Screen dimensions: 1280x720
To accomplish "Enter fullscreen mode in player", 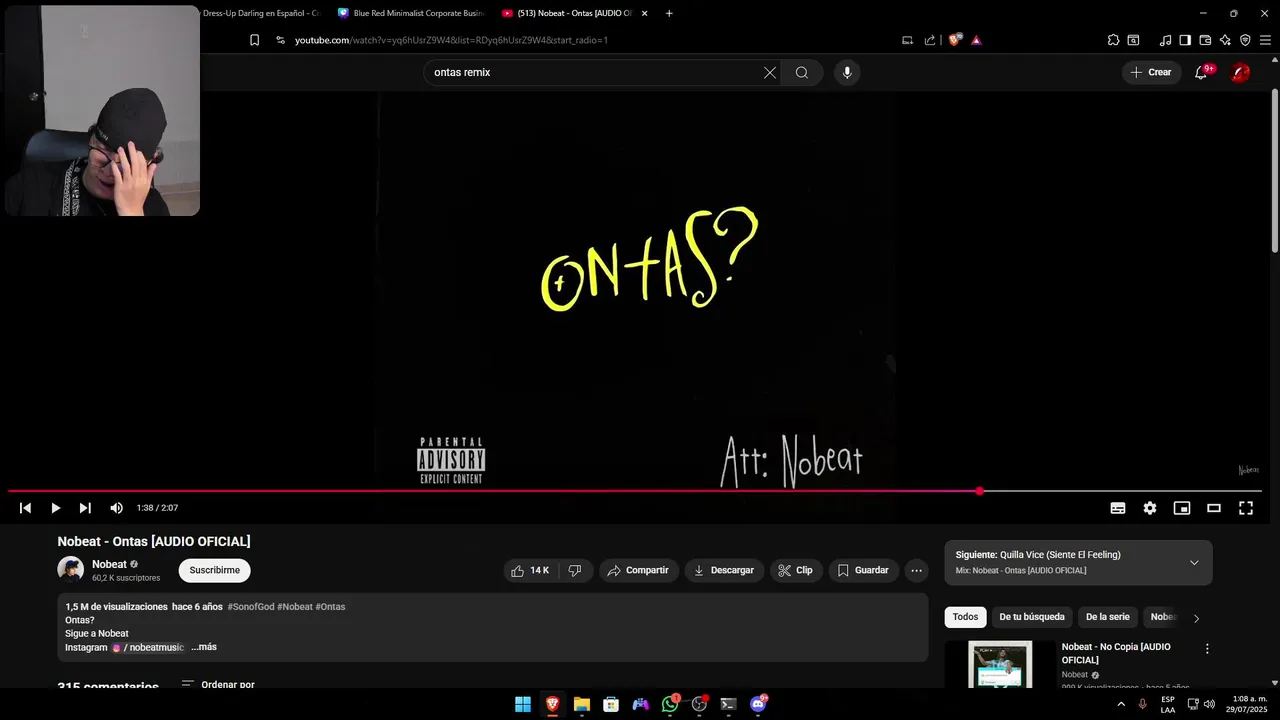I will pyautogui.click(x=1246, y=508).
